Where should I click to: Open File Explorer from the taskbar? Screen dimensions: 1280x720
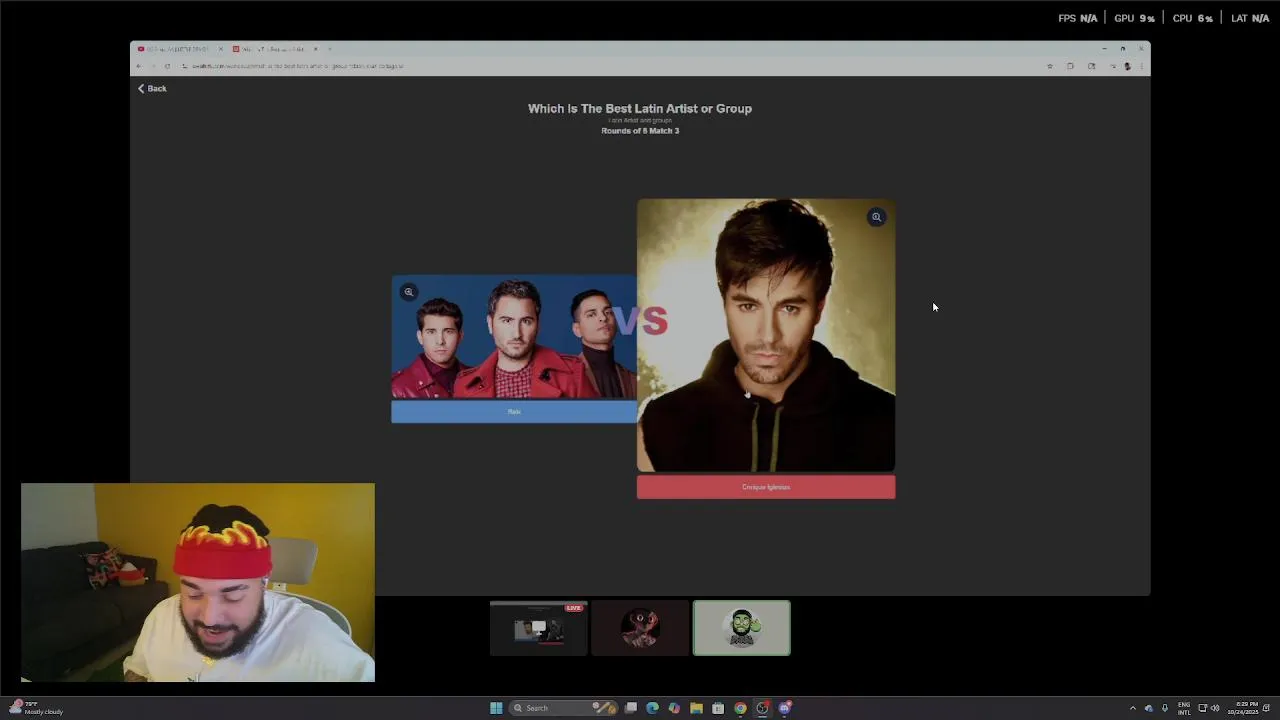pos(696,708)
